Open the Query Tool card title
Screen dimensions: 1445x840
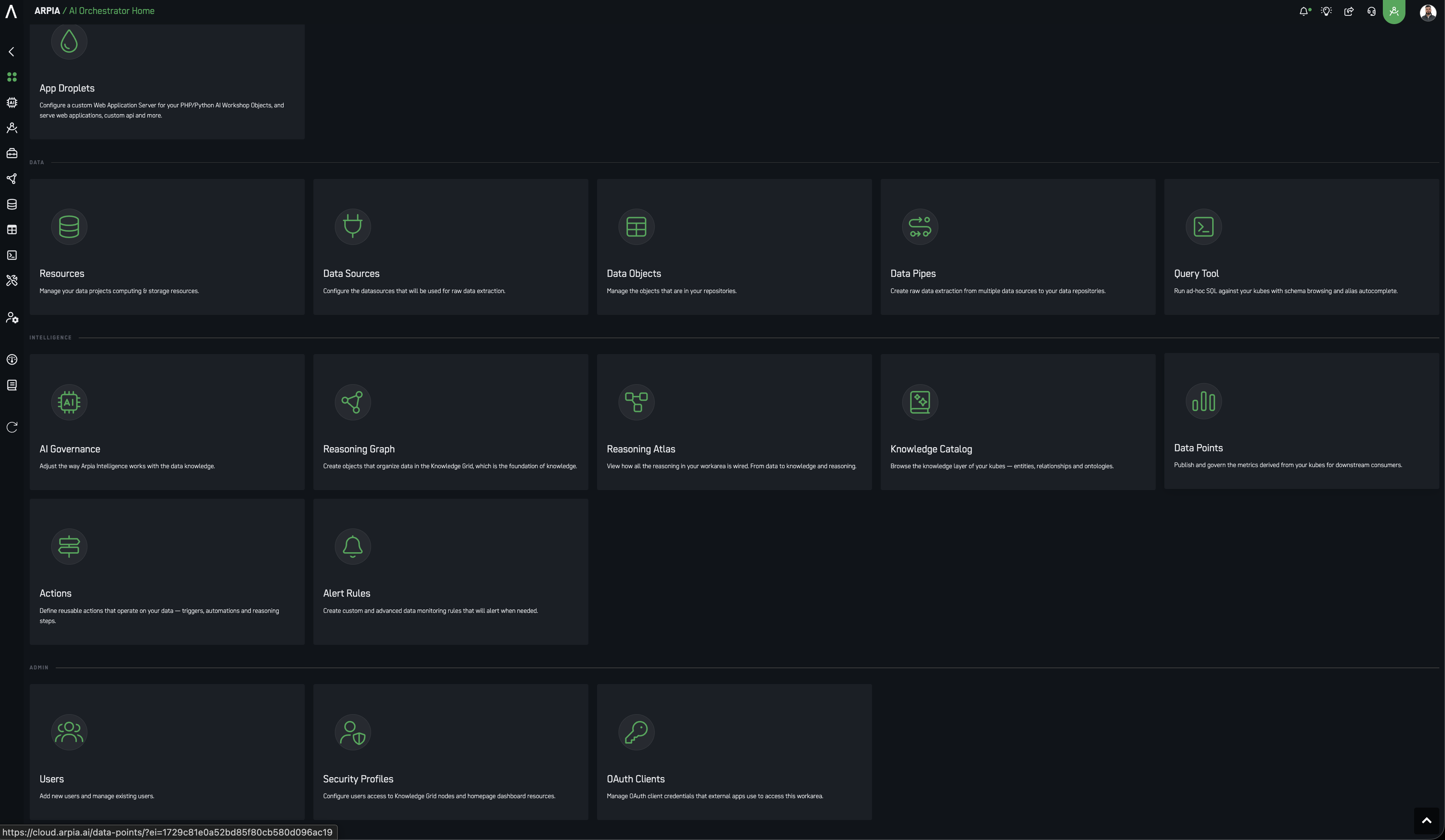point(1196,273)
